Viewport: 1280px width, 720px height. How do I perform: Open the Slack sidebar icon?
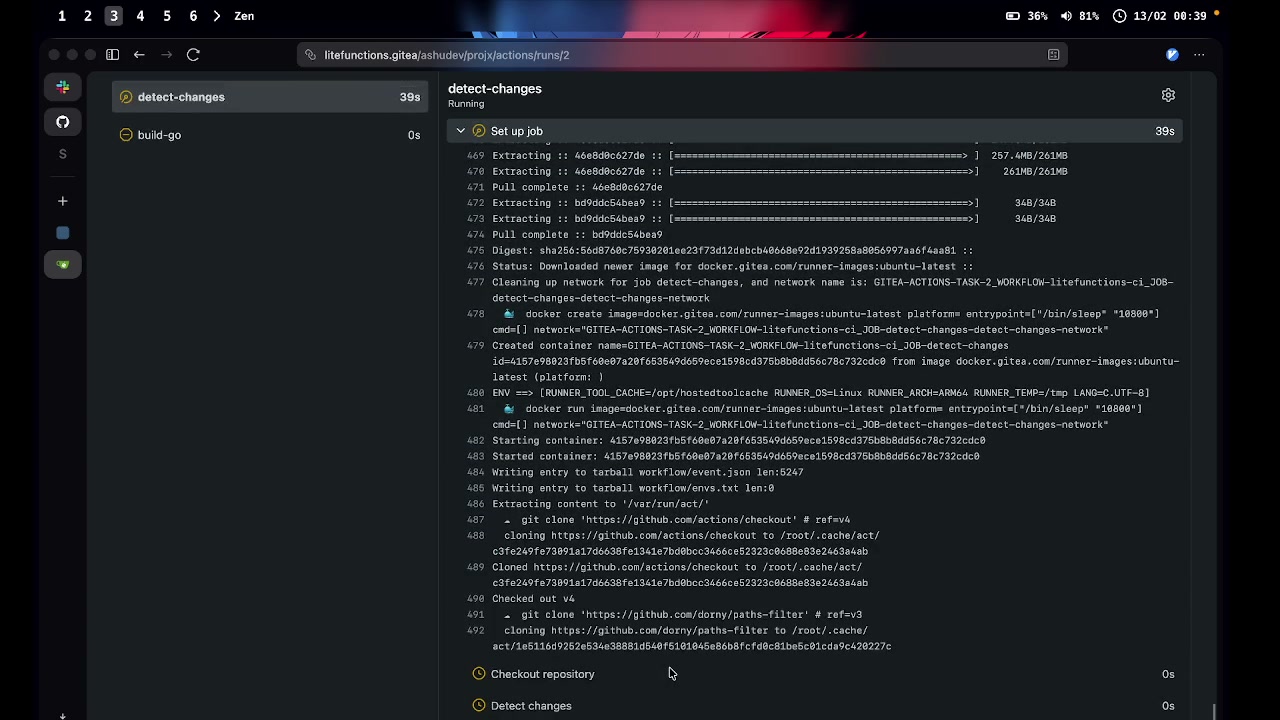coord(62,87)
